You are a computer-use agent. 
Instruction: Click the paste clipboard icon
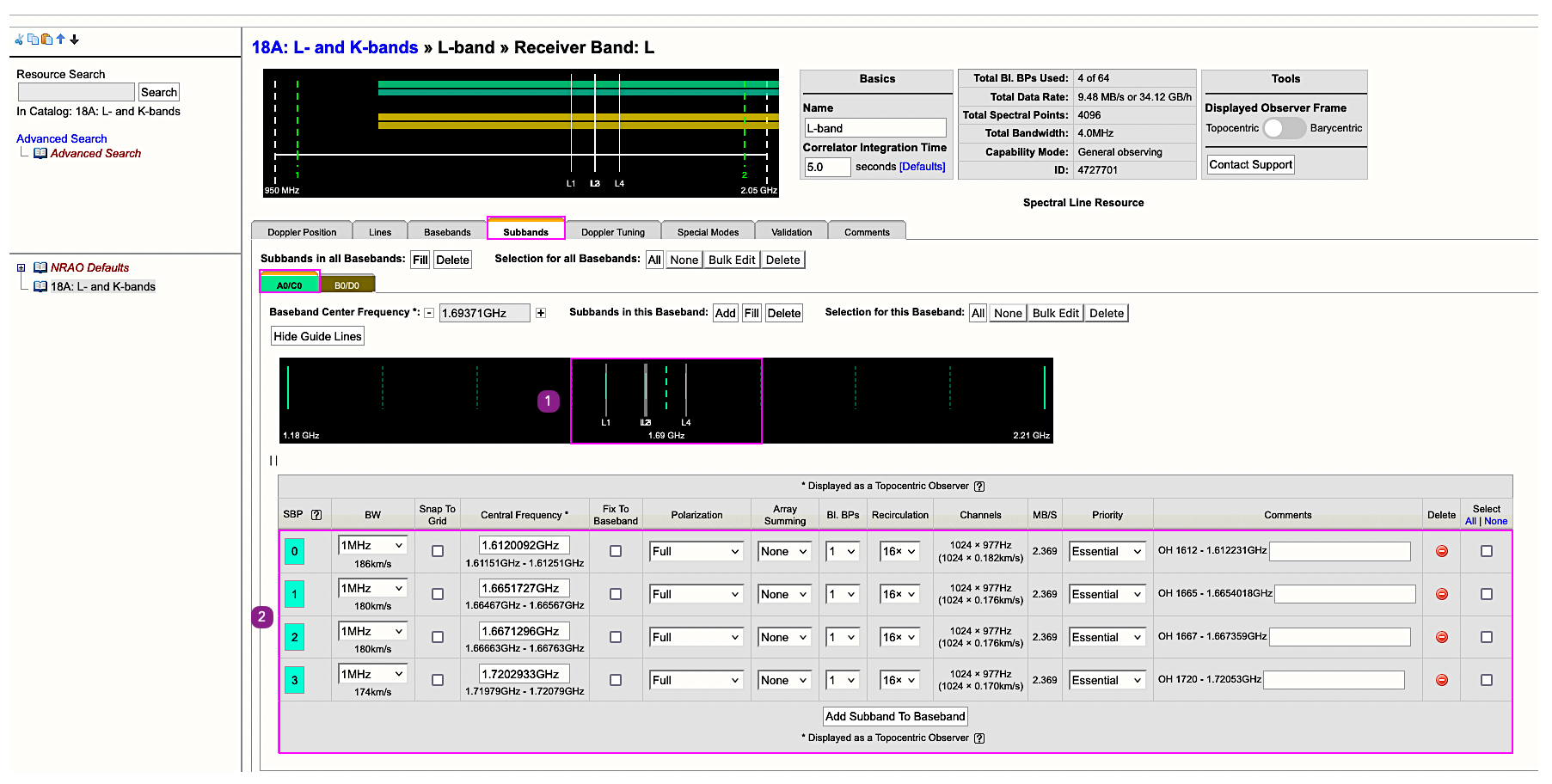pyautogui.click(x=46, y=40)
